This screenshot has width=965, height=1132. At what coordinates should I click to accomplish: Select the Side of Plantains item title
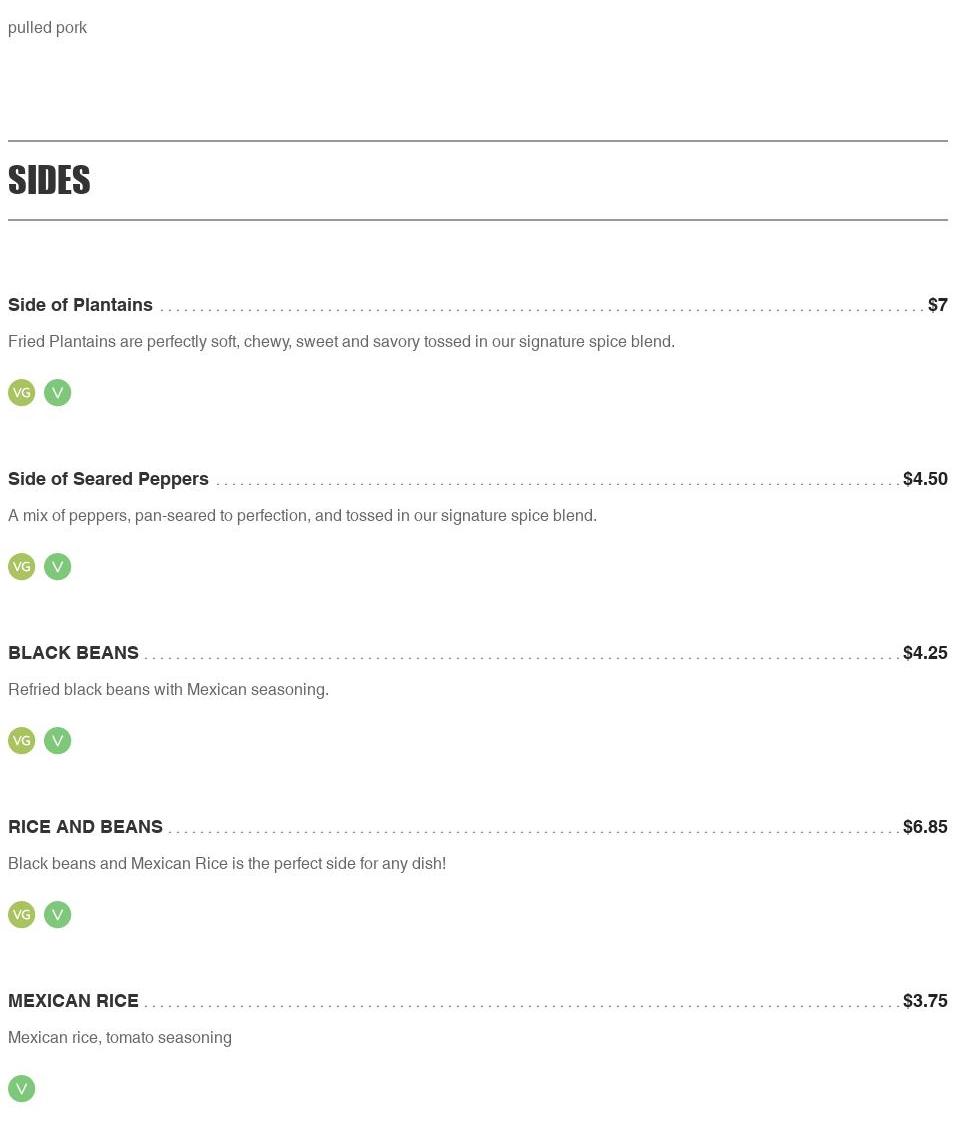[x=80, y=305]
